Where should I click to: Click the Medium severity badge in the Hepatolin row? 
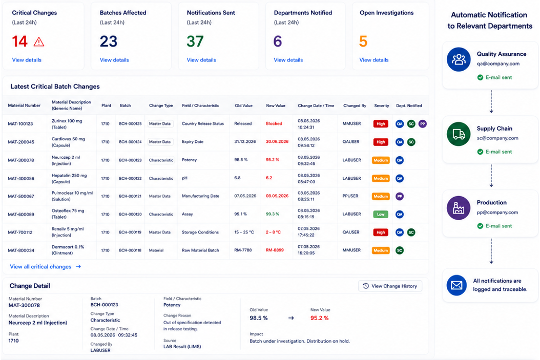click(381, 178)
